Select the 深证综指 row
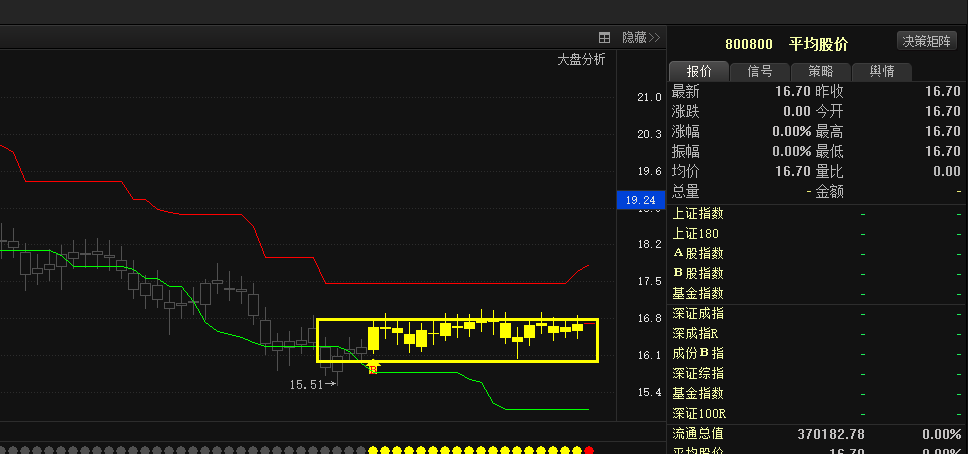968x454 pixels. (x=817, y=373)
